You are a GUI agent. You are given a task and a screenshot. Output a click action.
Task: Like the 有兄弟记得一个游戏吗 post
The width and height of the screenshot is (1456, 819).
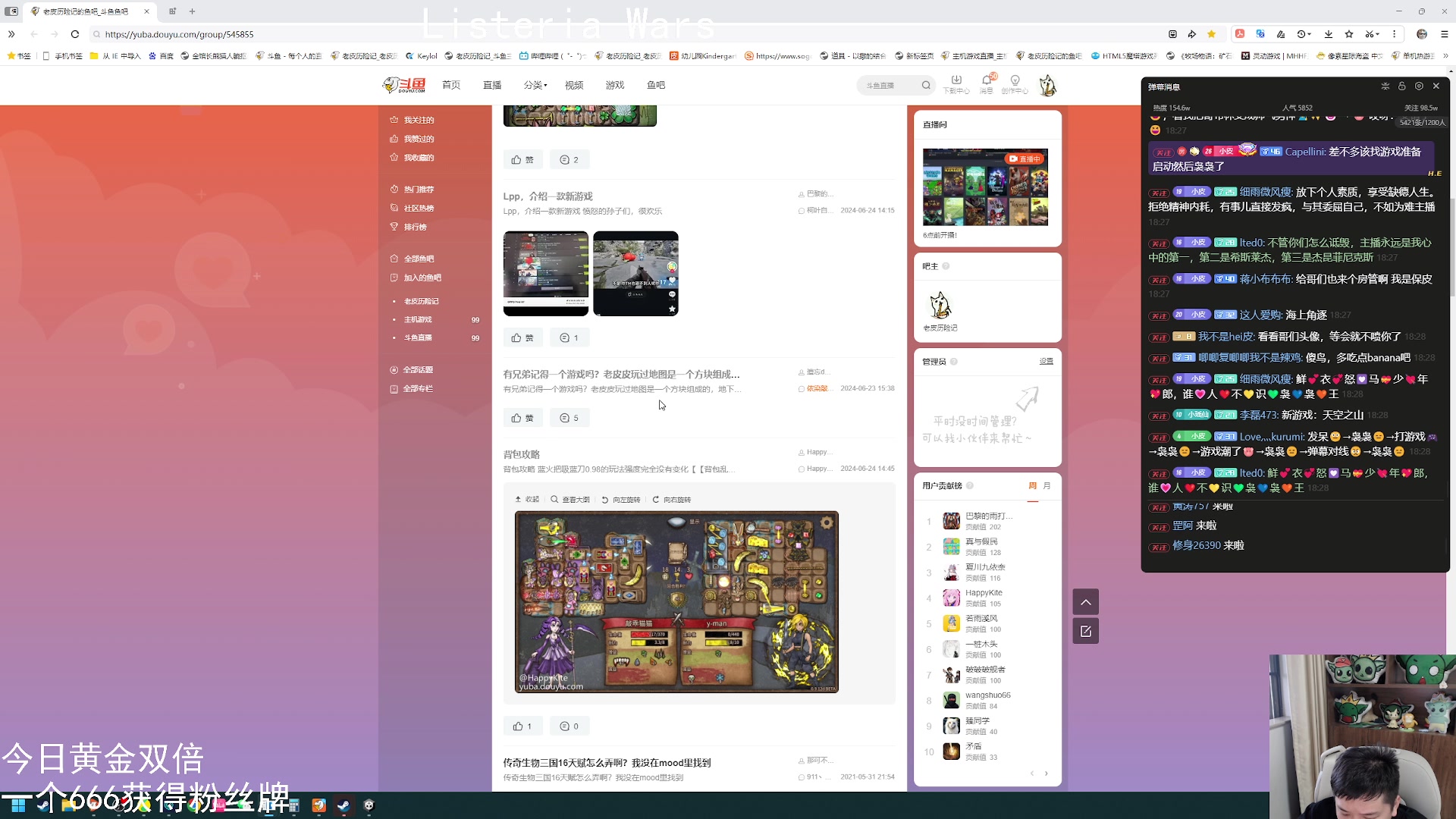(x=522, y=418)
